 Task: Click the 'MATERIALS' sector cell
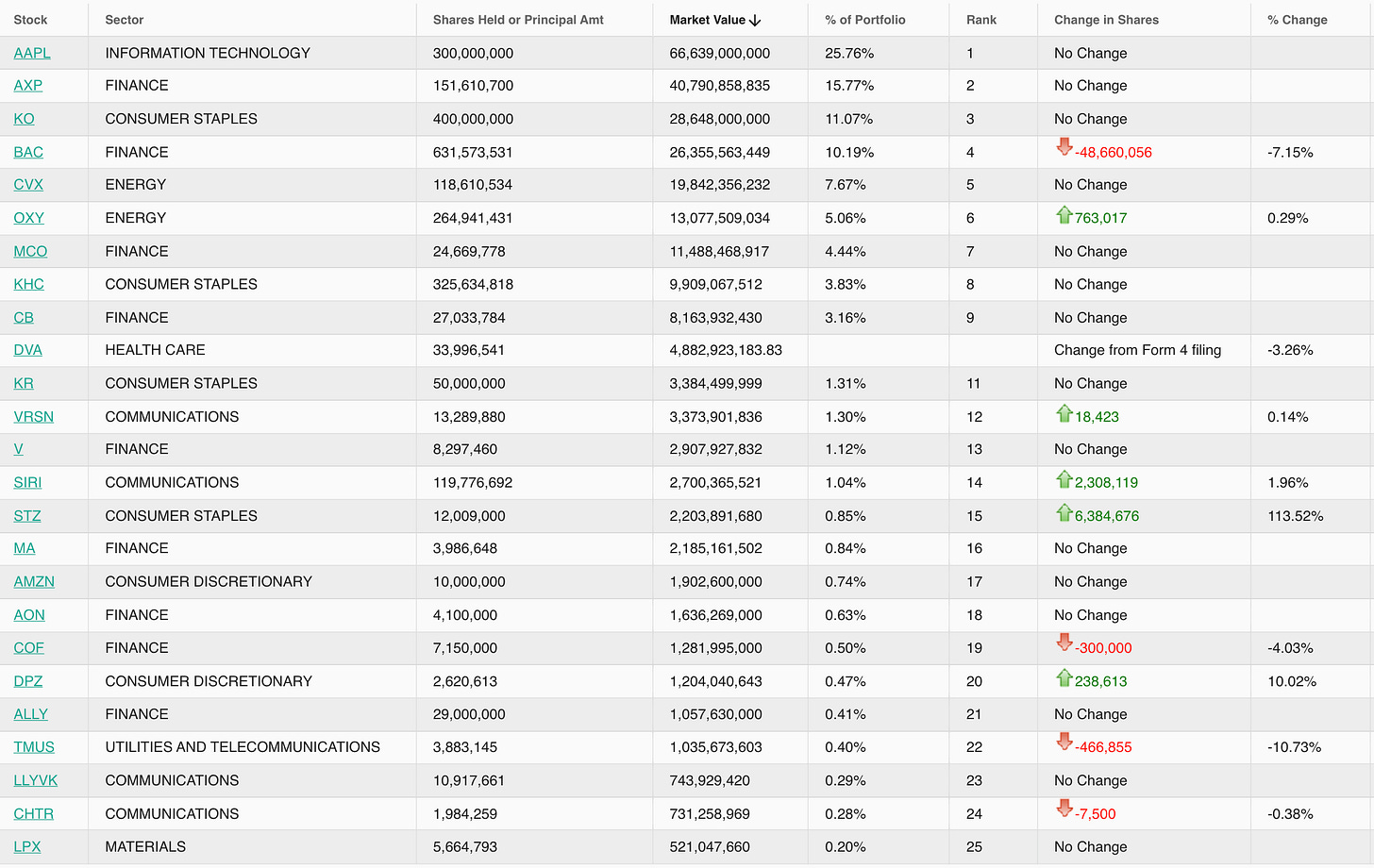(x=145, y=847)
